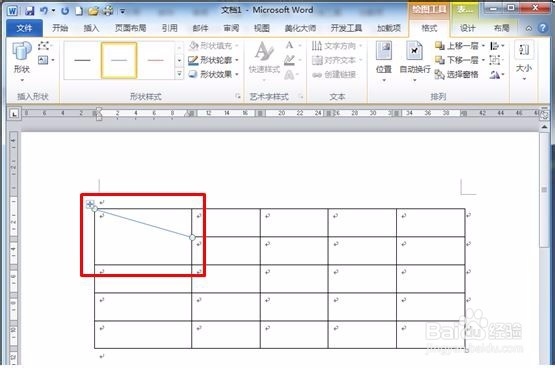Switch to the drawing tools 格式 tab
Image resolution: width=555 pixels, height=368 pixels.
click(x=429, y=28)
